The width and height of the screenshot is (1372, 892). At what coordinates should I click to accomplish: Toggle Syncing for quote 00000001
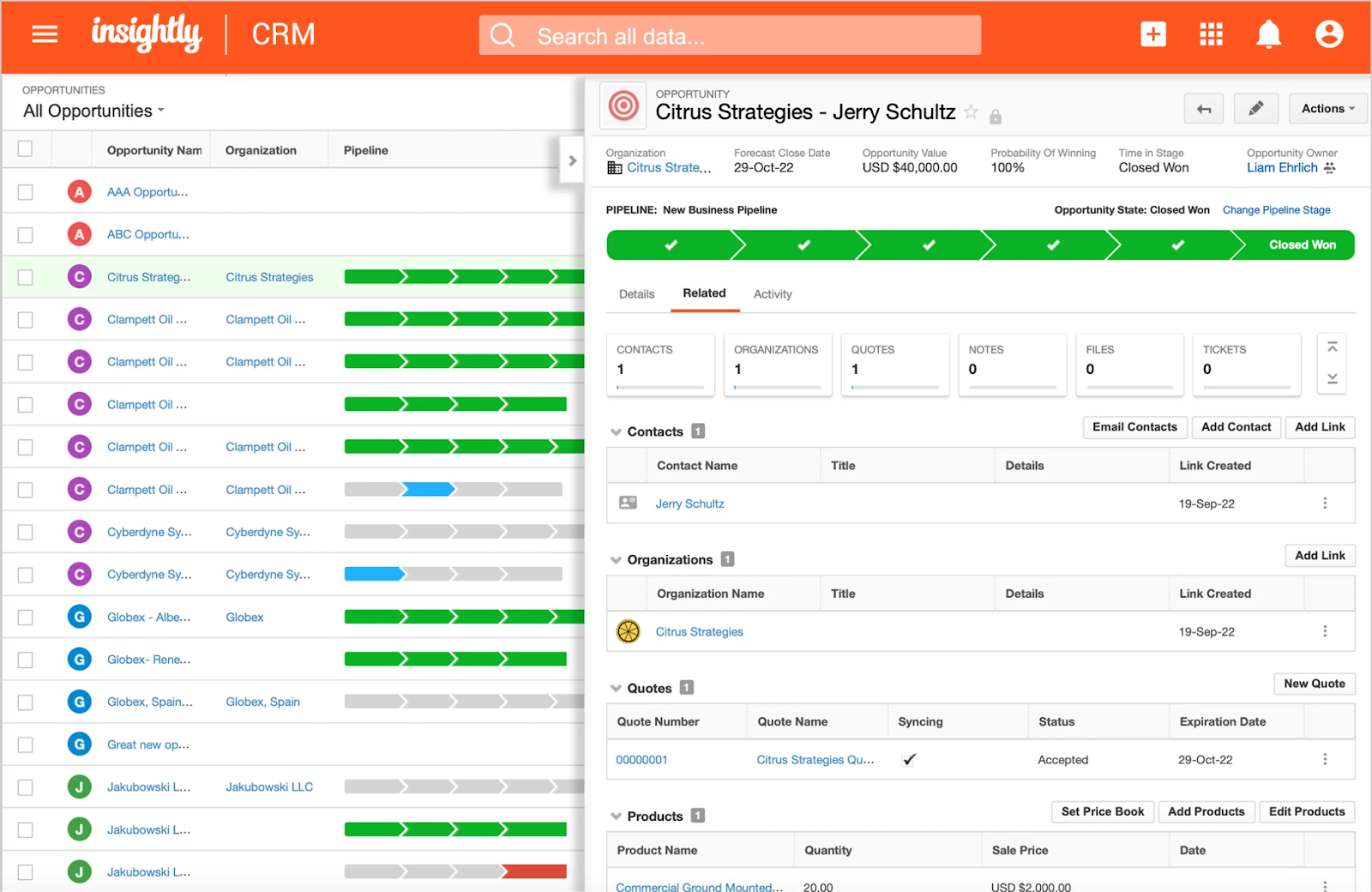pos(909,759)
